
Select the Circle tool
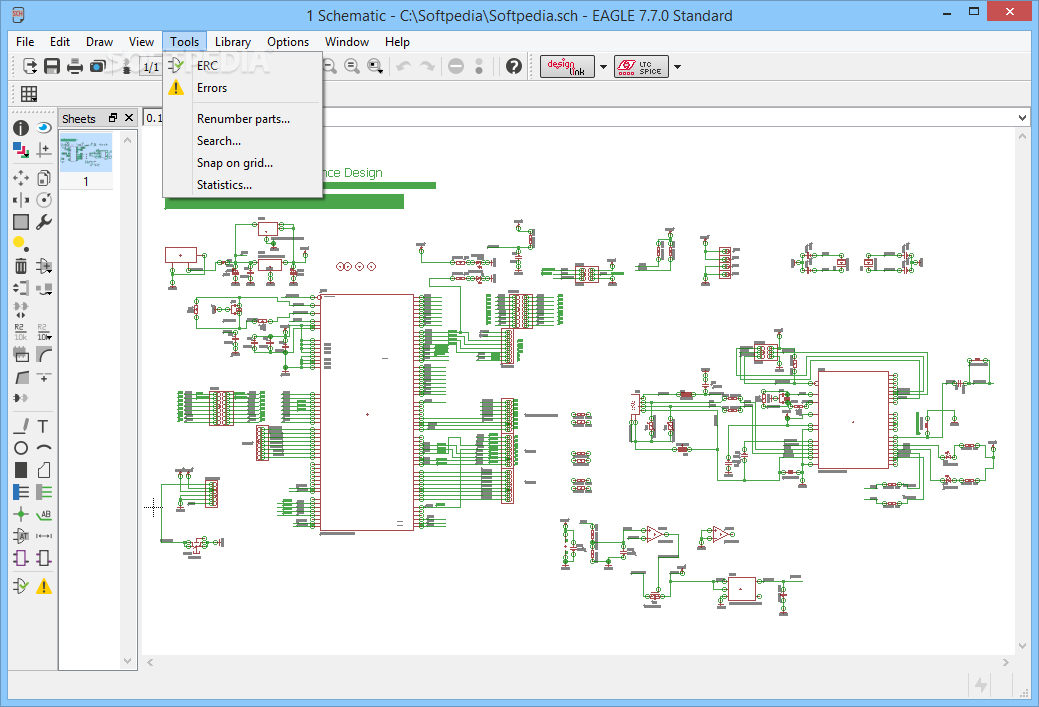pos(21,448)
